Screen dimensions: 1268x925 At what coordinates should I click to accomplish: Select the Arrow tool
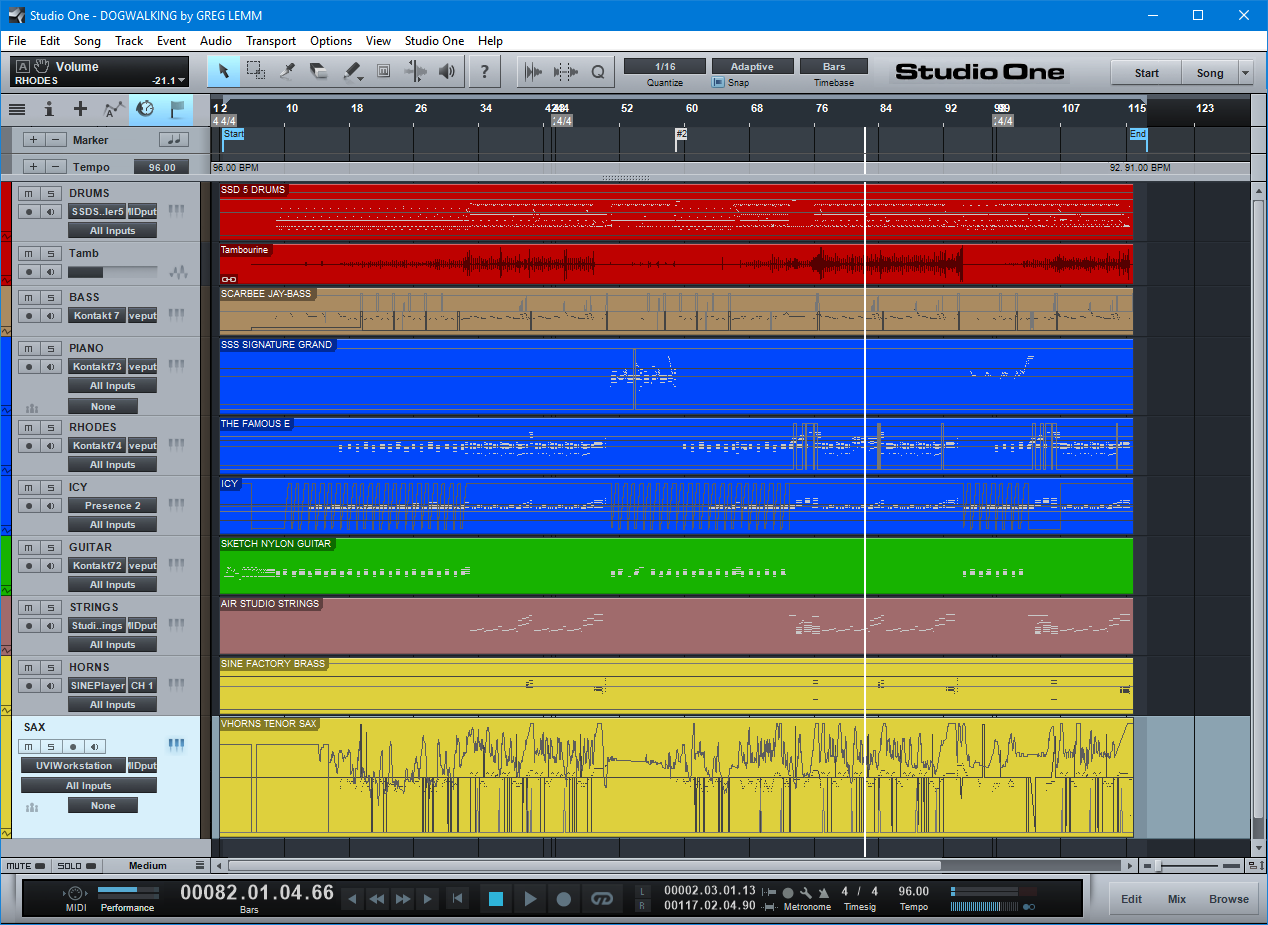coord(224,71)
